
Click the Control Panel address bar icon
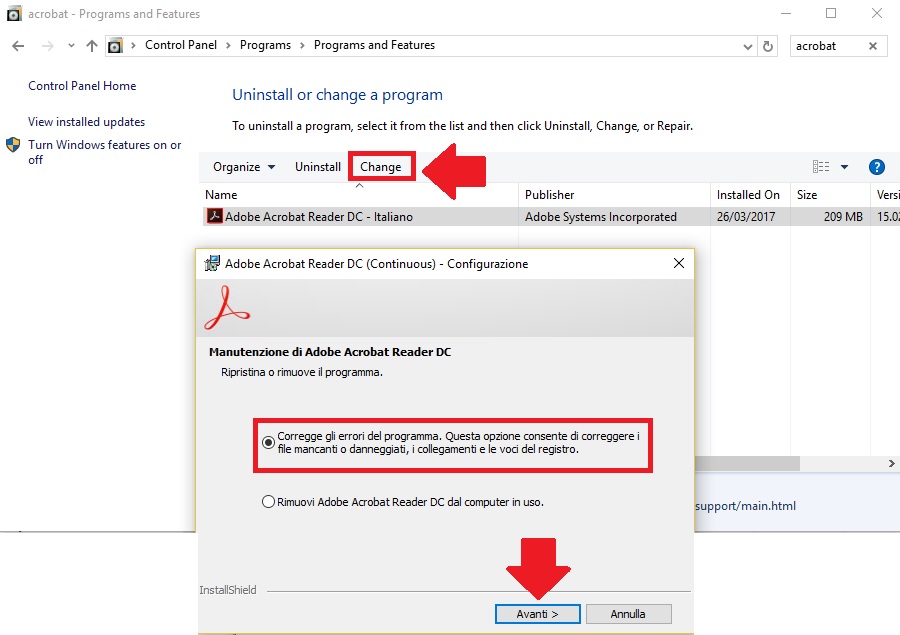115,46
